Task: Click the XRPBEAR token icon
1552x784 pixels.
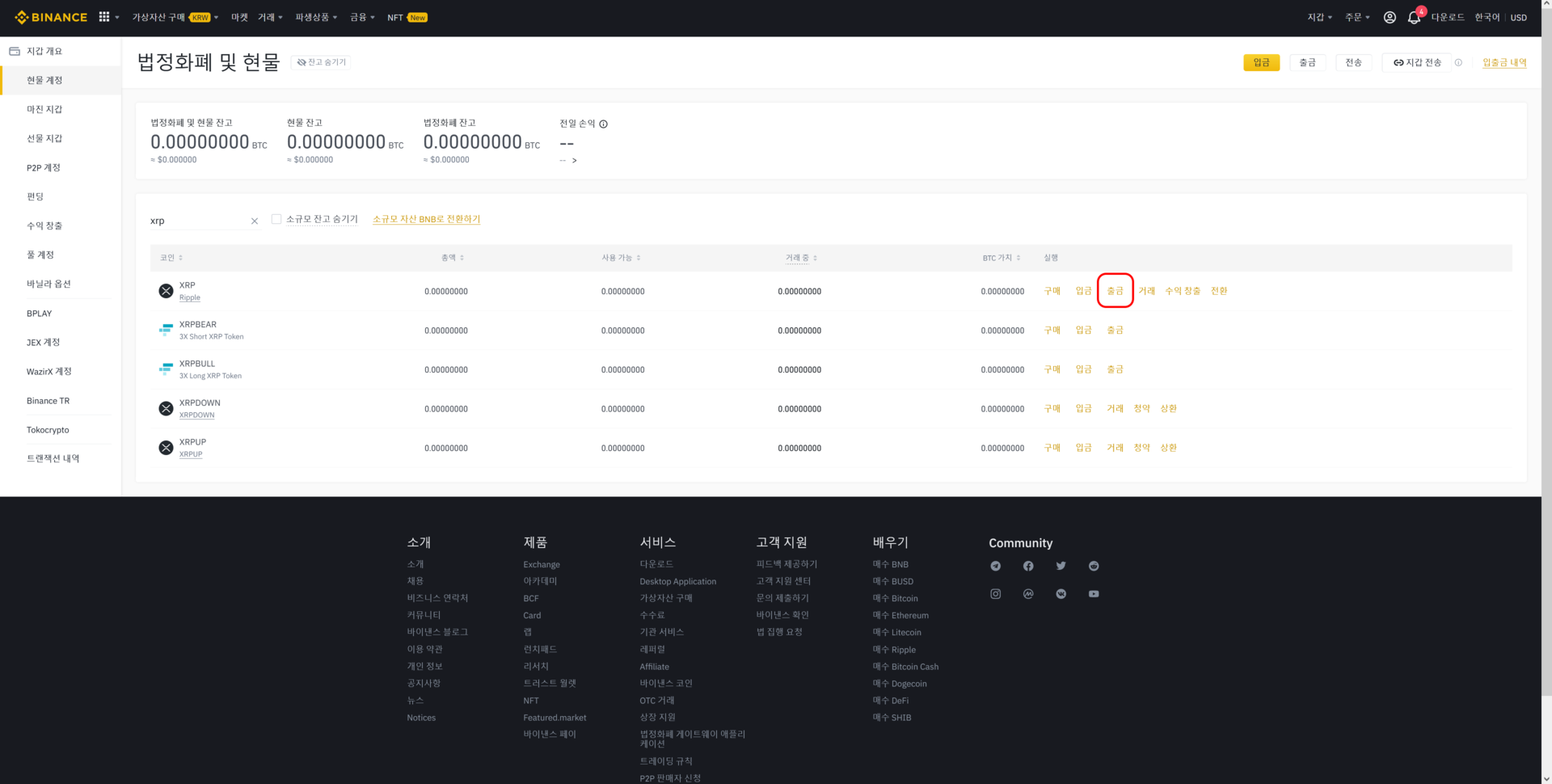Action: [166, 330]
